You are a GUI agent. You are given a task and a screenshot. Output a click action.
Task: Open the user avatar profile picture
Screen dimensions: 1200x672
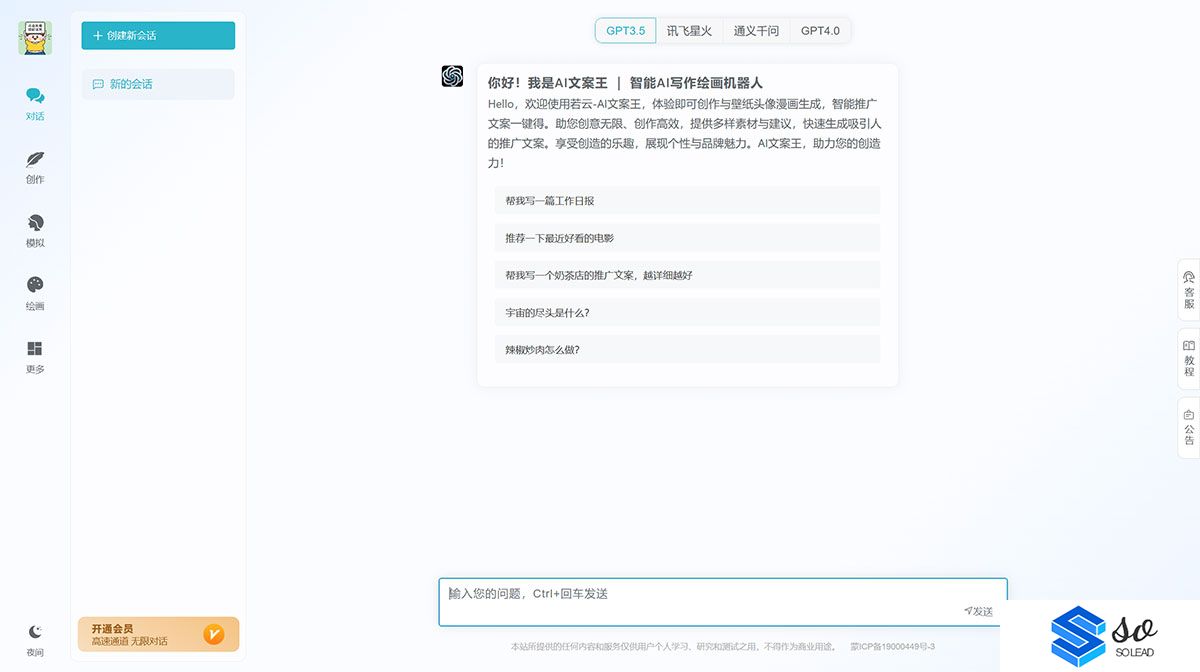[x=35, y=38]
